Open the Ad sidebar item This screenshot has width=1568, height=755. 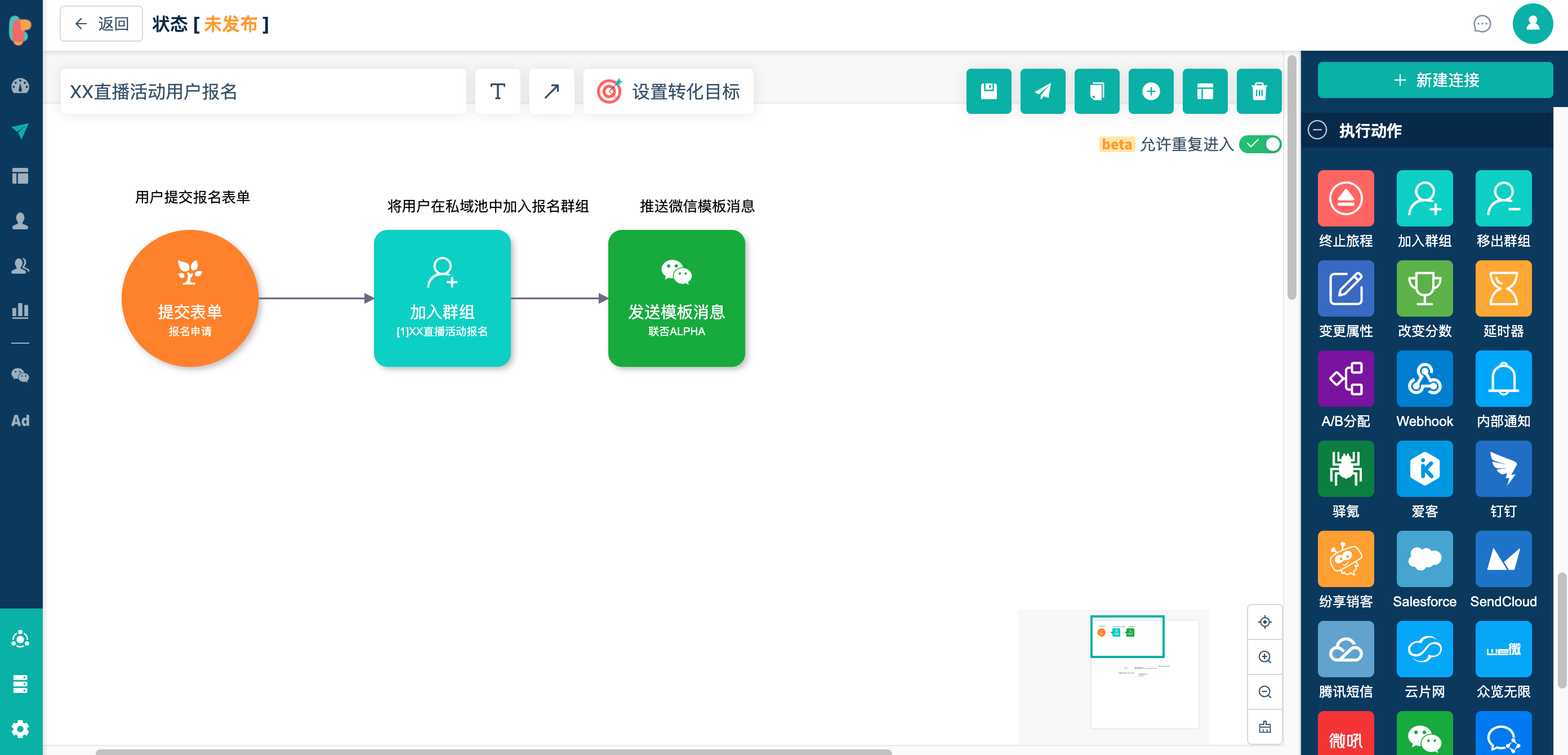tap(20, 420)
